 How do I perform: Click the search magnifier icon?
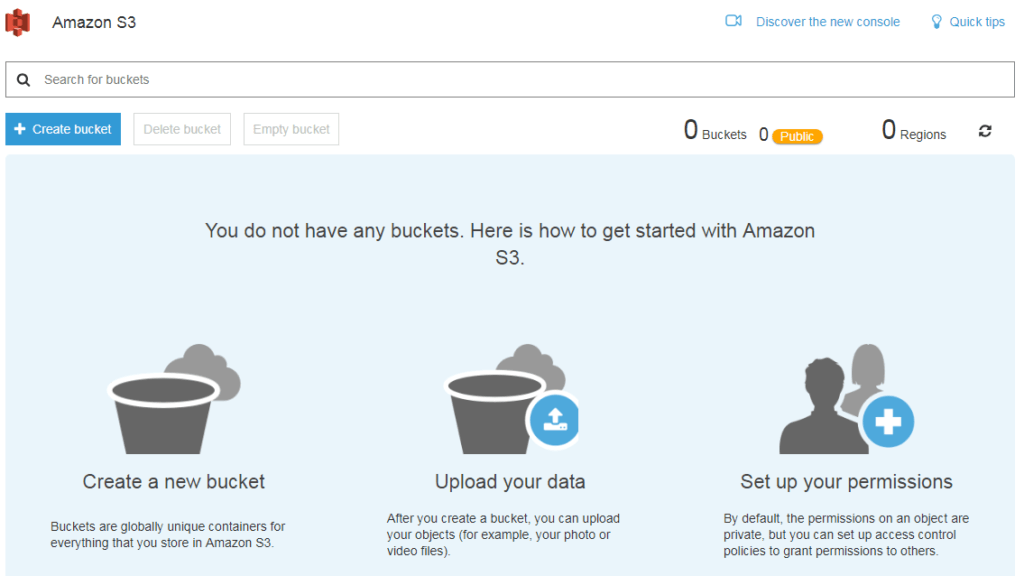click(x=23, y=79)
